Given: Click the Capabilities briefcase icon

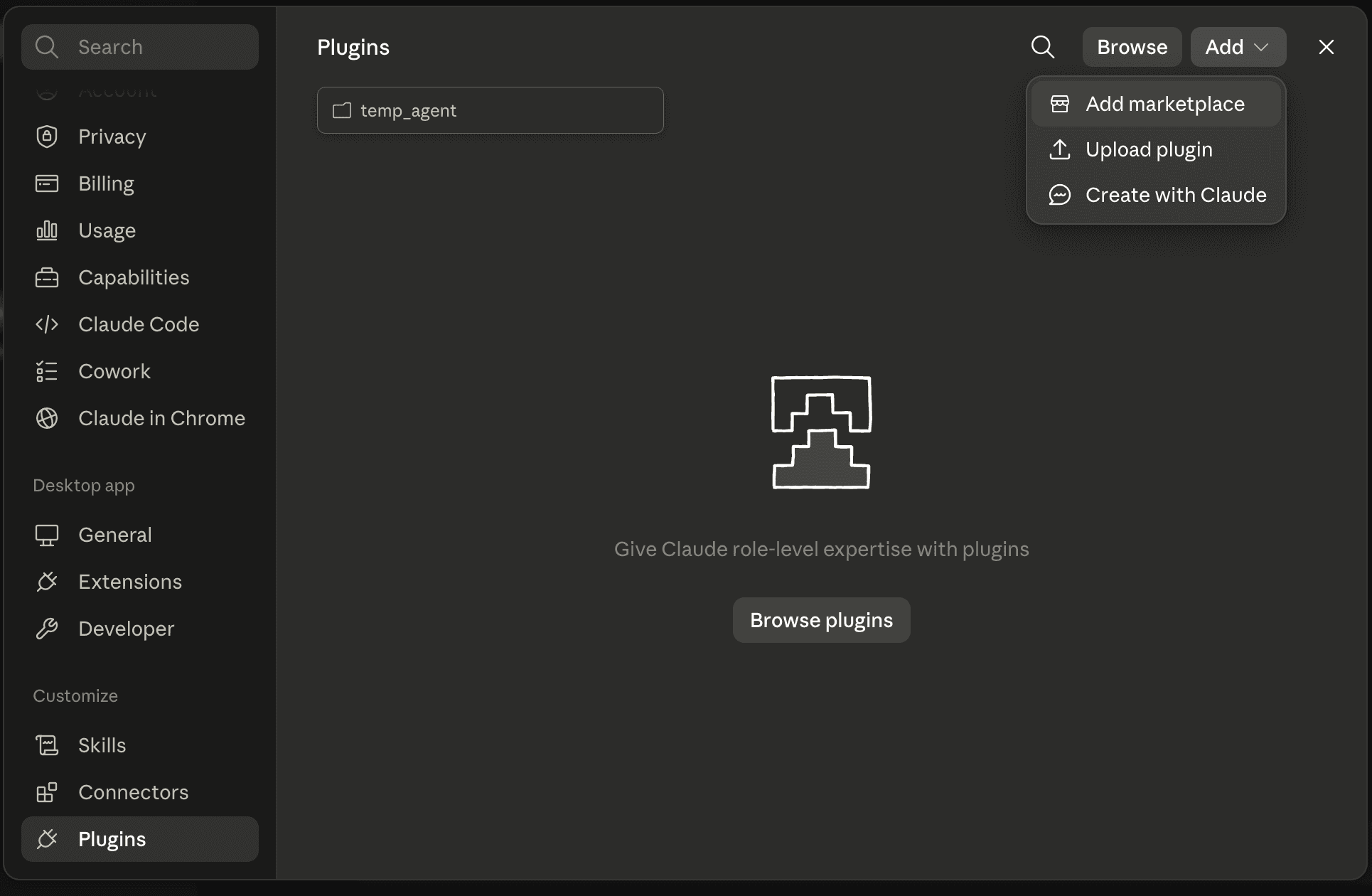Looking at the screenshot, I should coord(47,277).
